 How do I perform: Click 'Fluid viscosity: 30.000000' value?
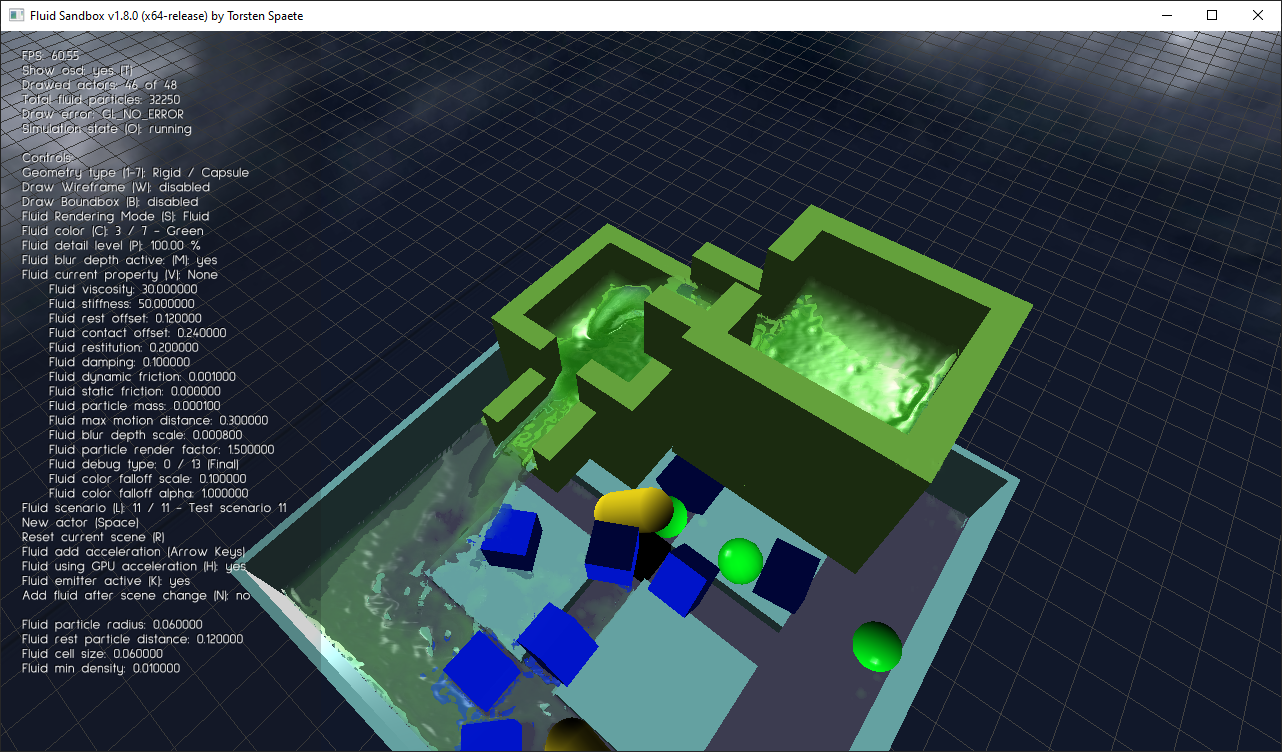point(123,289)
